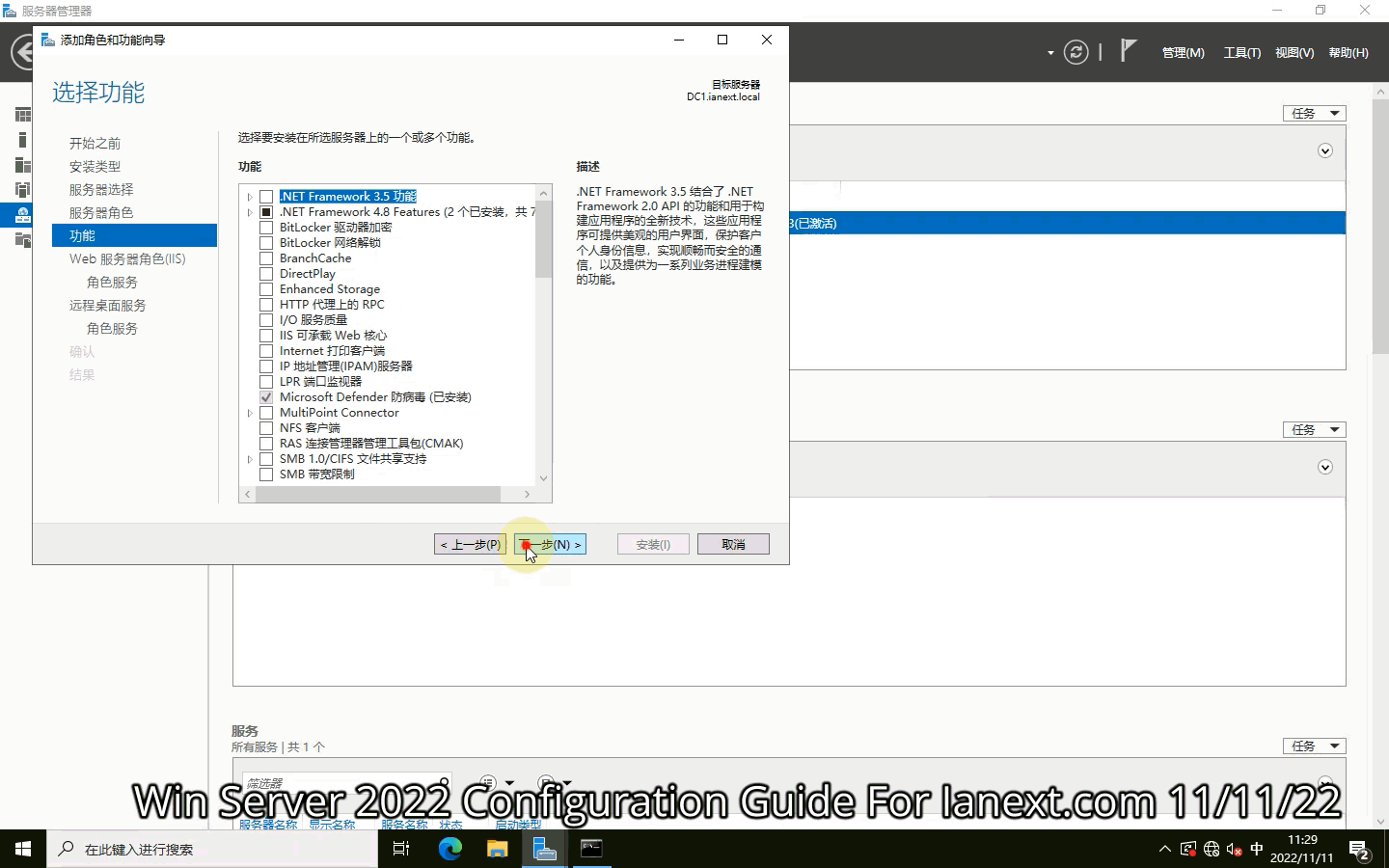
Task: Check the Enhanced Storage feature
Action: (266, 289)
